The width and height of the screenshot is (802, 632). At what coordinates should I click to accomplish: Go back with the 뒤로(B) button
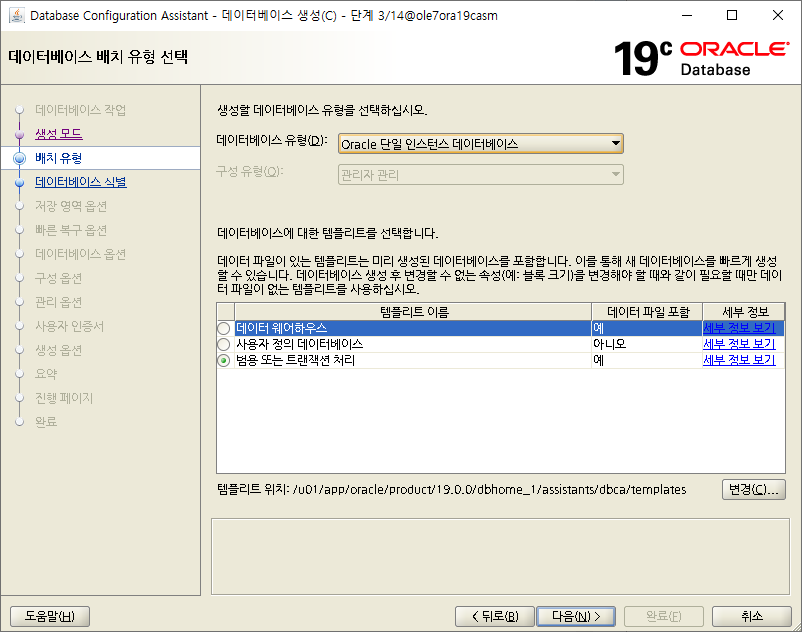[x=495, y=616]
